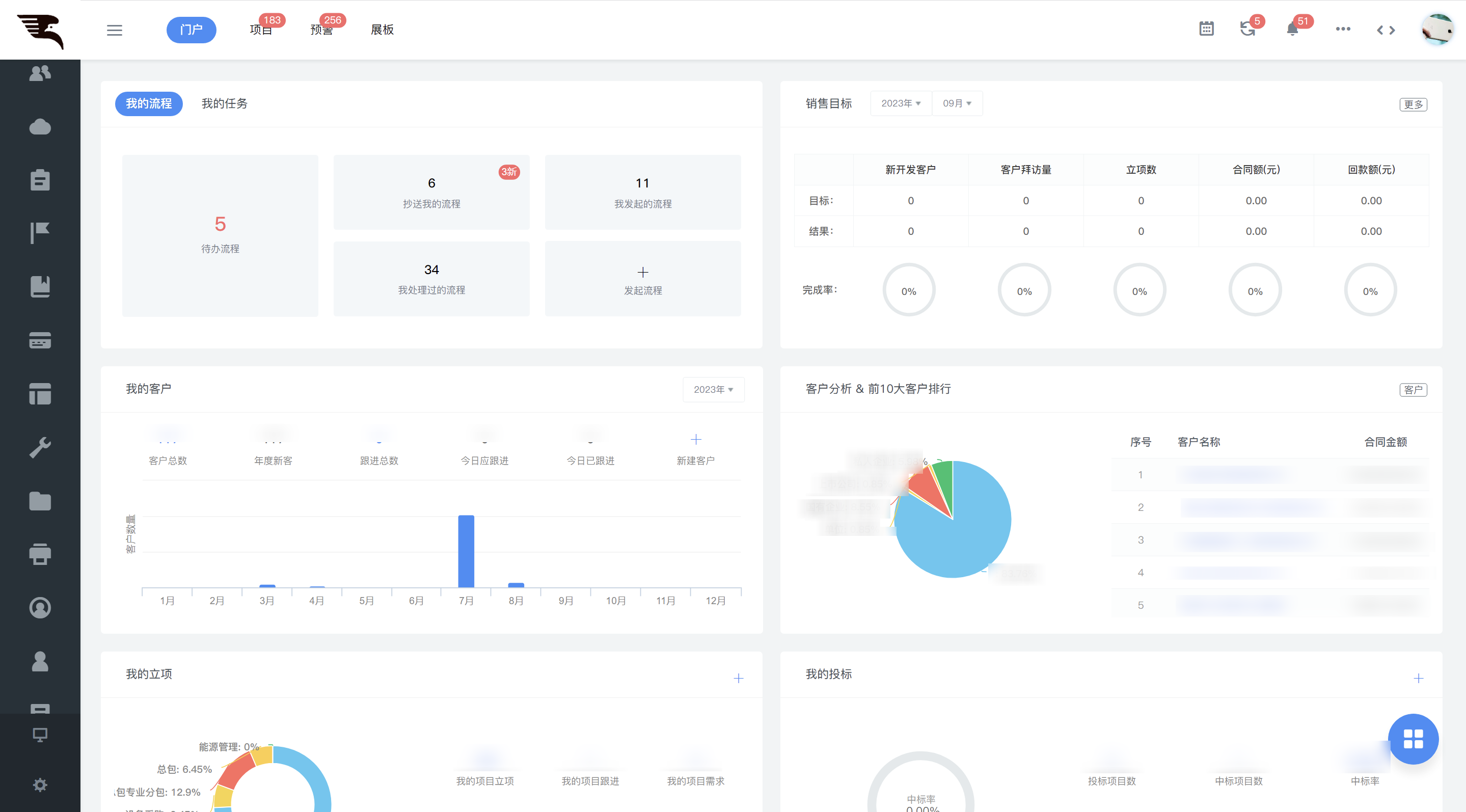Image resolution: width=1466 pixels, height=812 pixels.
Task: Click the cloud icon in sidebar
Action: (x=40, y=126)
